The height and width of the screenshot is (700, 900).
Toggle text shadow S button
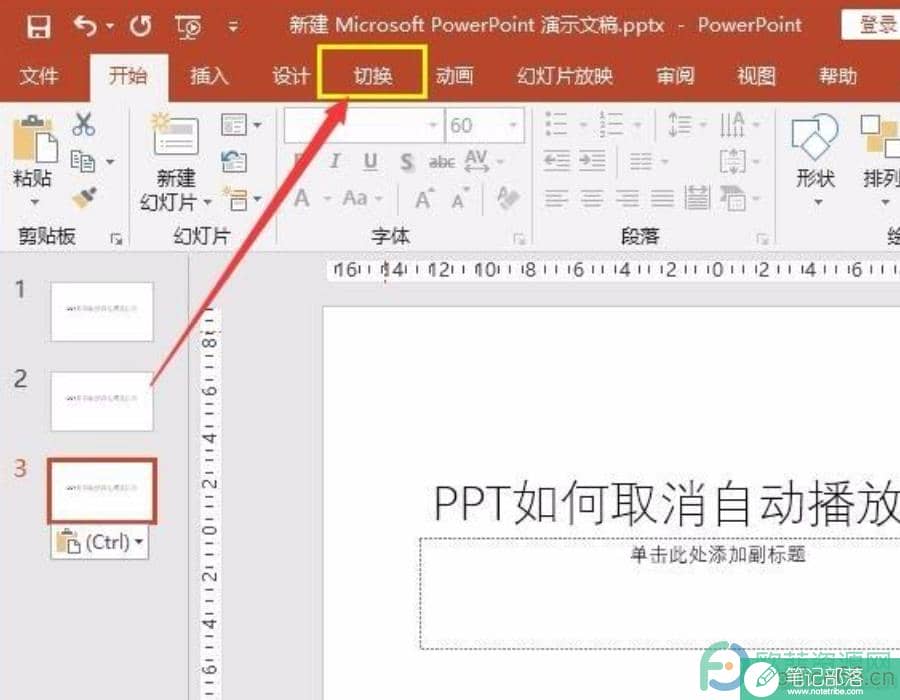coord(406,162)
